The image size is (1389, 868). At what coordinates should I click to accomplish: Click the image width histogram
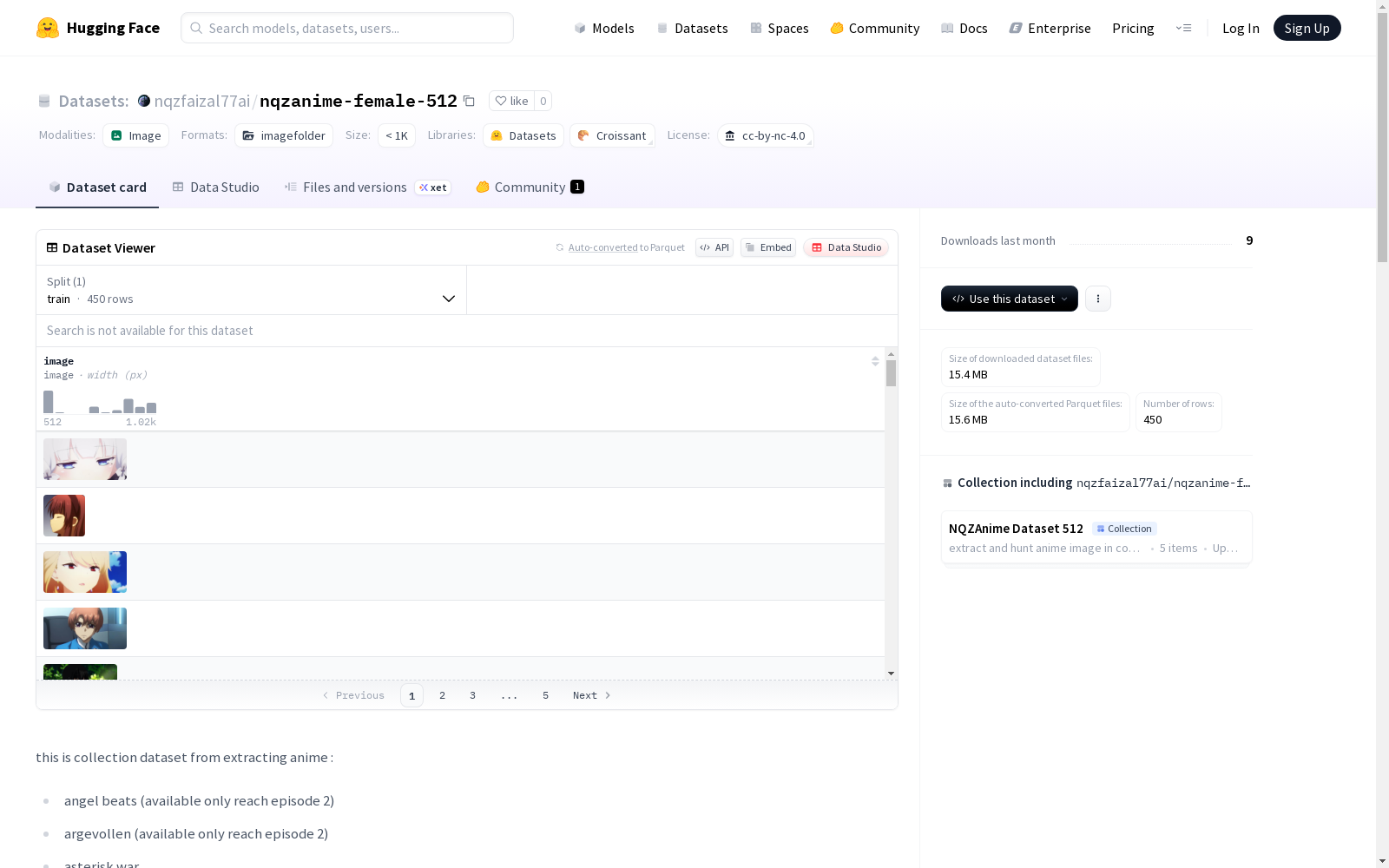click(x=100, y=402)
